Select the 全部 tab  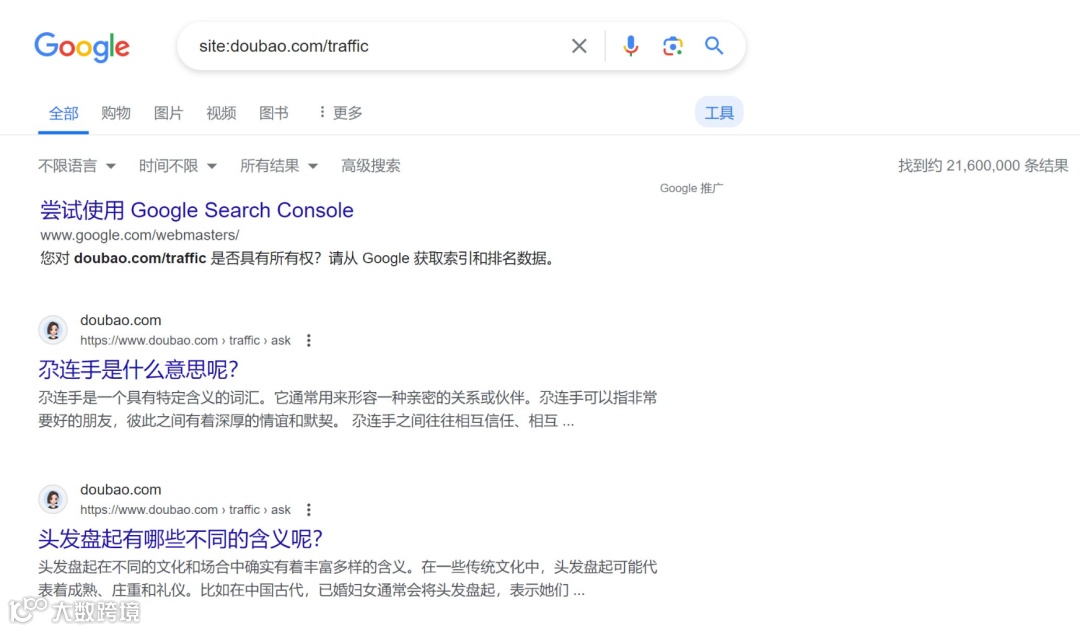[63, 113]
